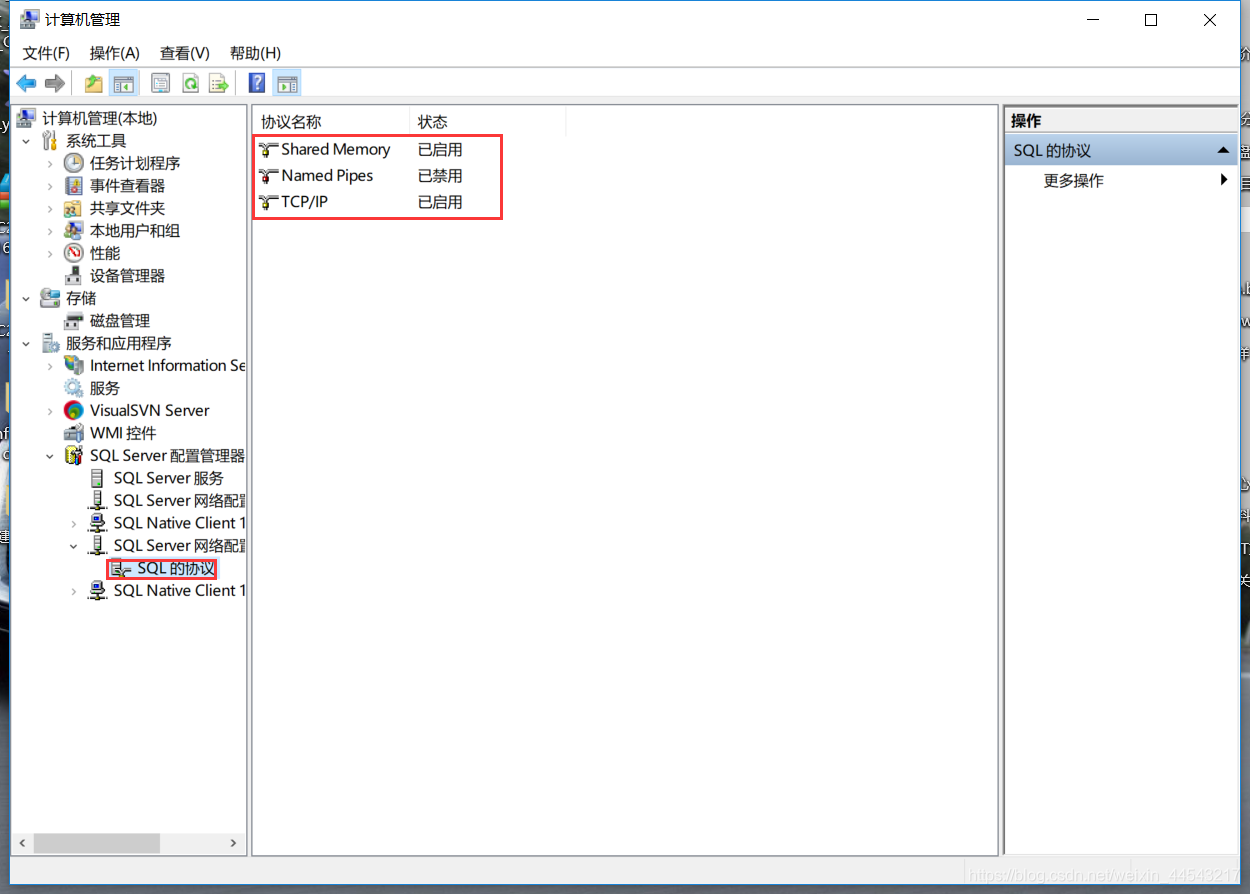The image size is (1250, 894).
Task: Toggle the action pane toolbar icon
Action: click(287, 84)
